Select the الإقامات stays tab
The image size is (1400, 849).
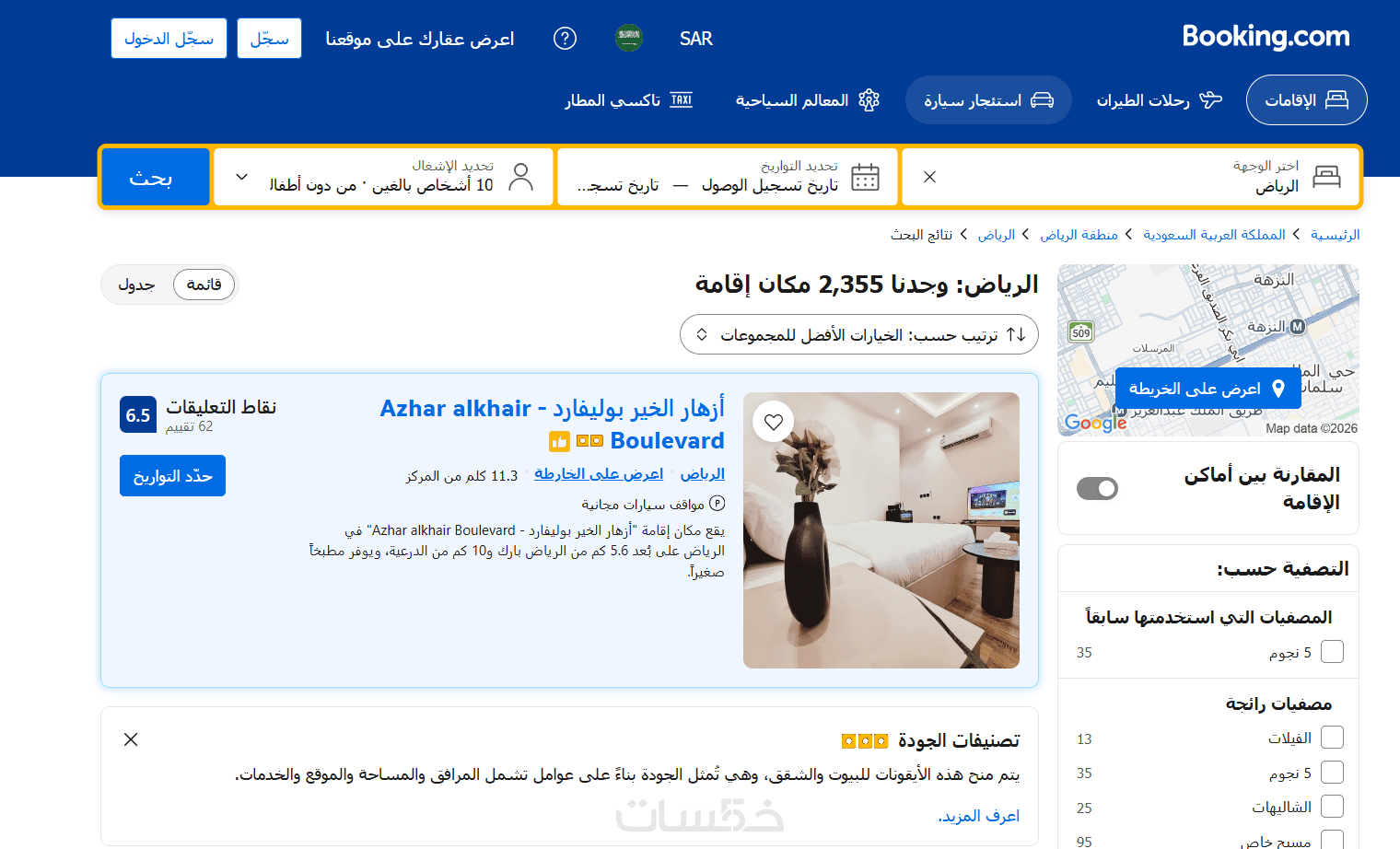(x=1306, y=99)
